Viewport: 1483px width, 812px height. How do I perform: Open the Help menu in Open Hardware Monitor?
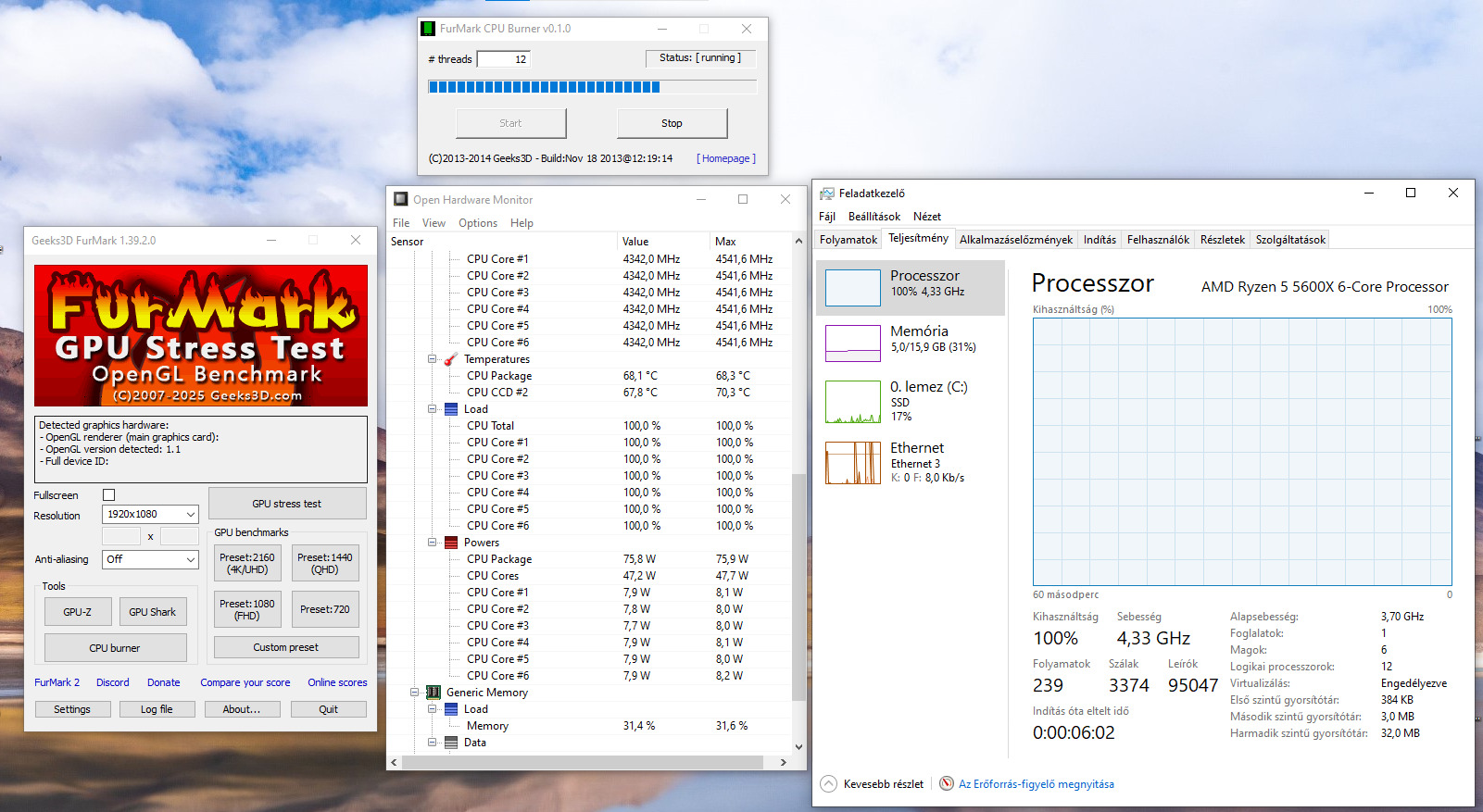(522, 223)
